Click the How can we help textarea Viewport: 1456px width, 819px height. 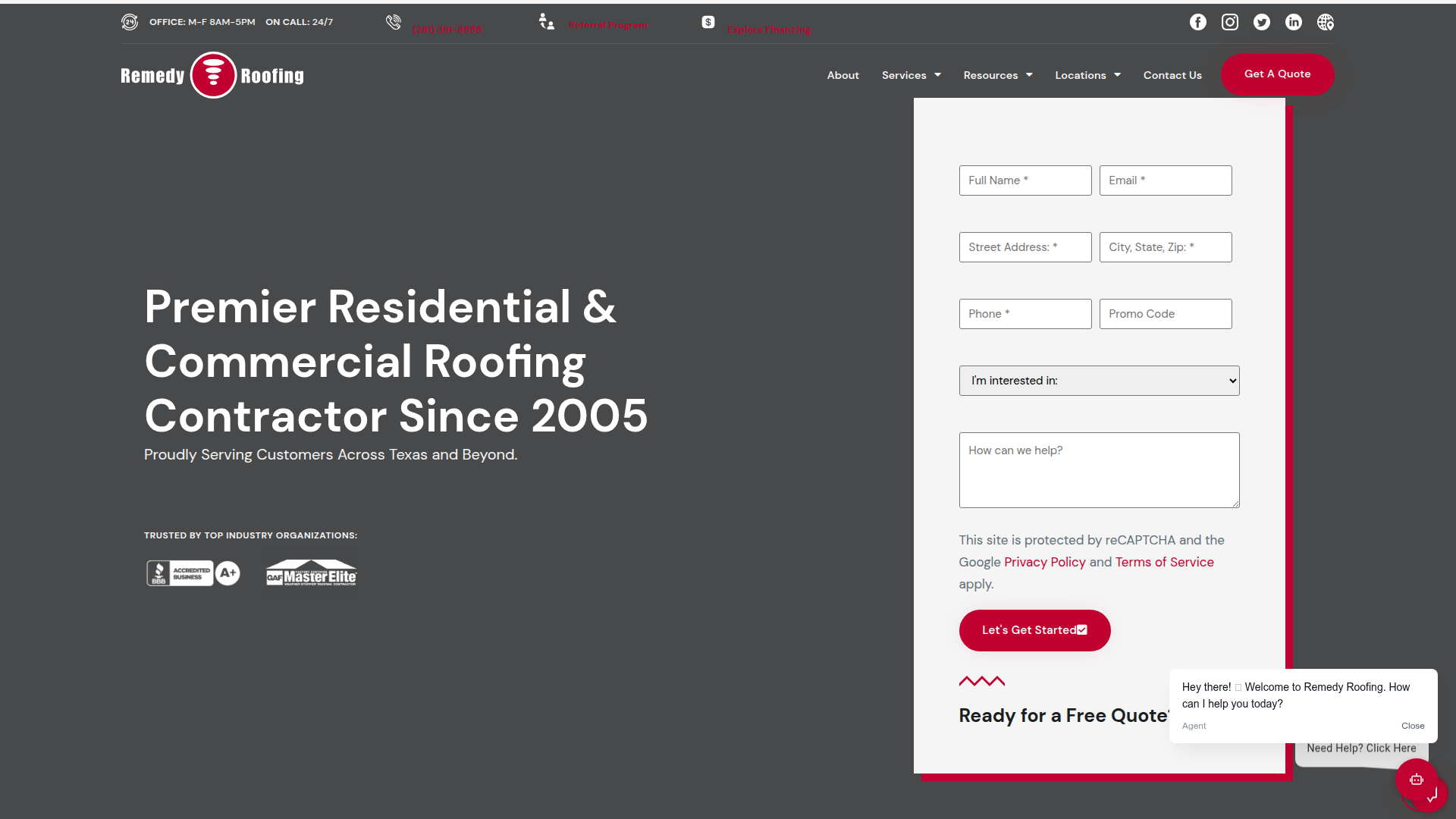pyautogui.click(x=1100, y=470)
